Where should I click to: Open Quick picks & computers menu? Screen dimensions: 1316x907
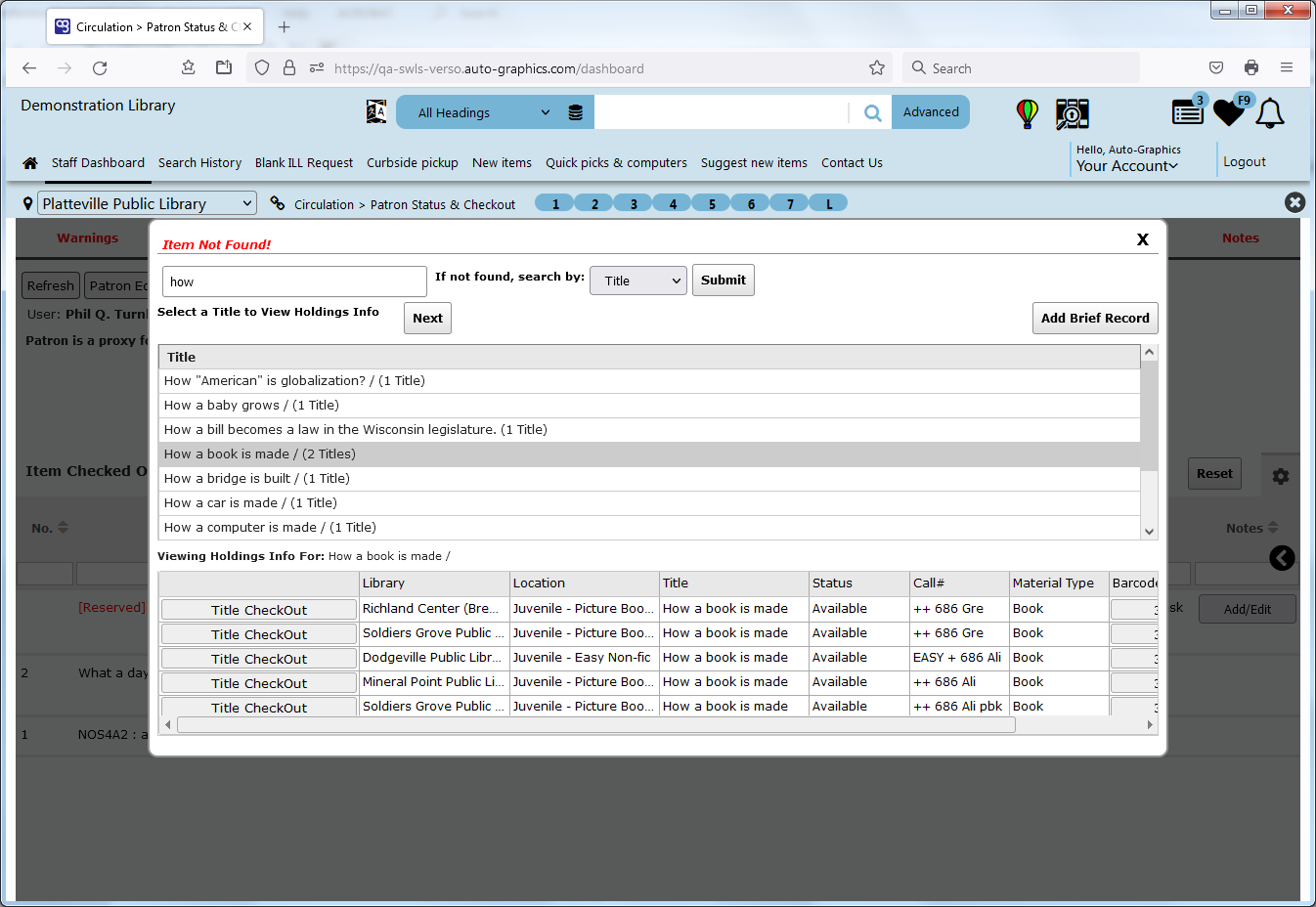coord(616,163)
